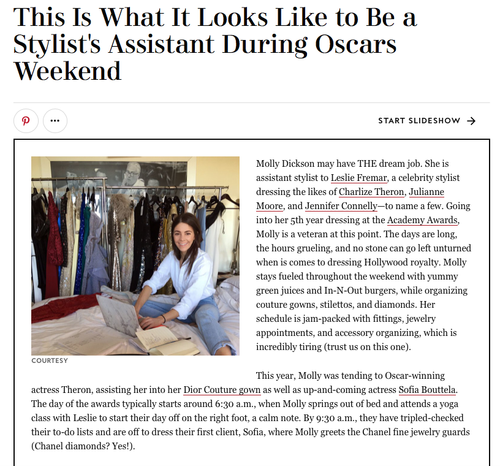This screenshot has height=466, width=500.
Task: Start the slideshow via text label
Action: [x=419, y=121]
